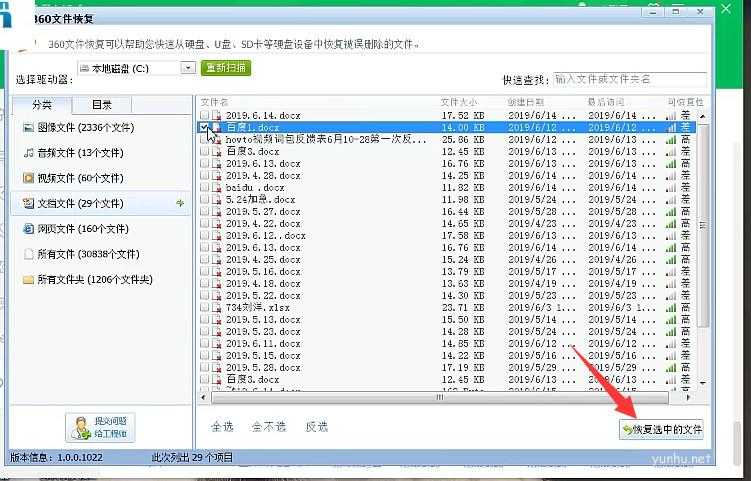Enable the checkbox for 2019.5.15.docx
This screenshot has width=751, height=481.
tap(205, 355)
